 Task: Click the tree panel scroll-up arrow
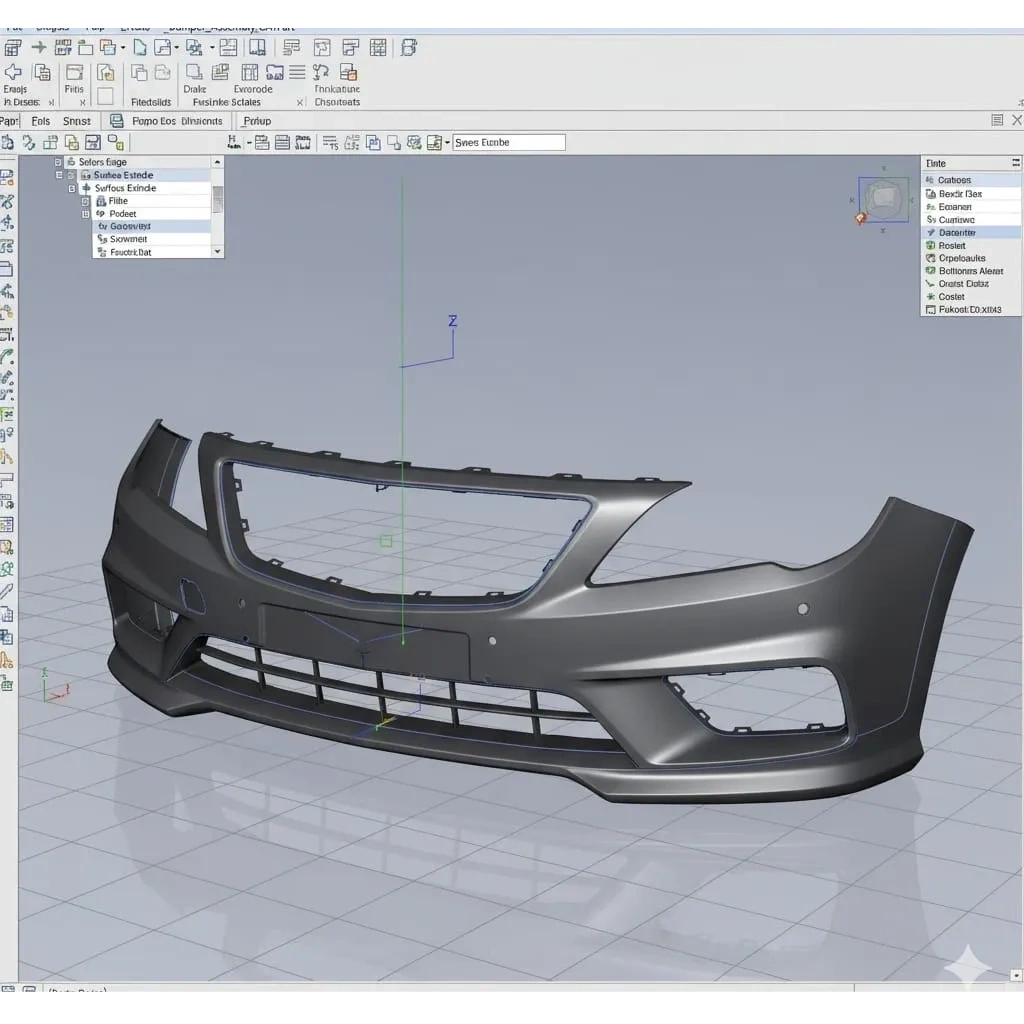click(217, 161)
